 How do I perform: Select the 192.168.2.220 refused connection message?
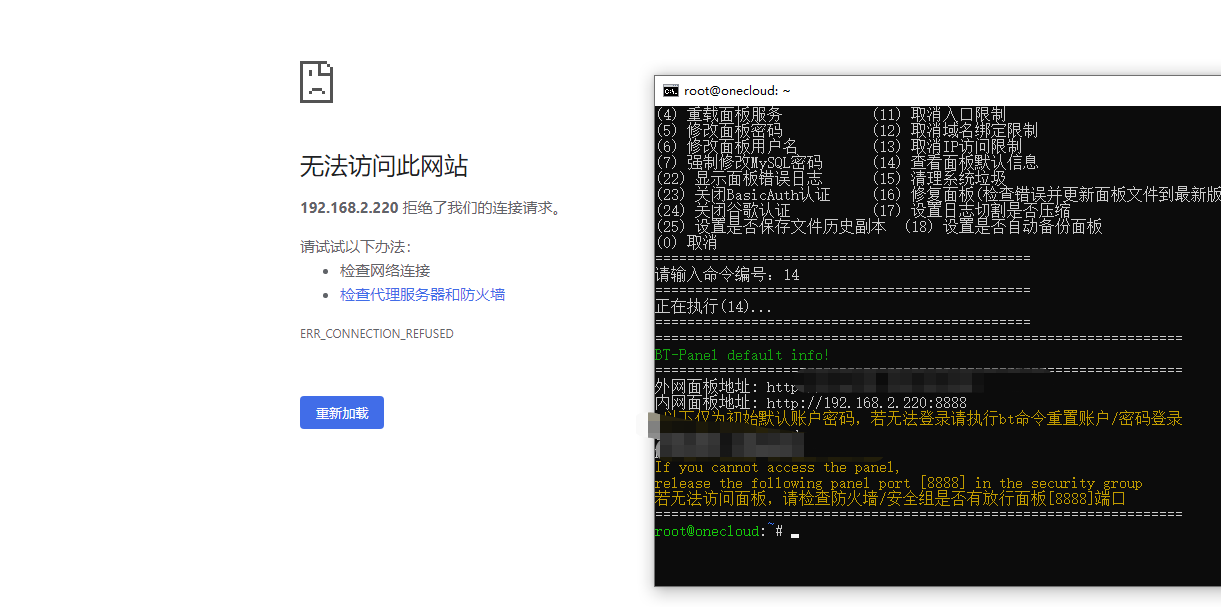coord(432,208)
